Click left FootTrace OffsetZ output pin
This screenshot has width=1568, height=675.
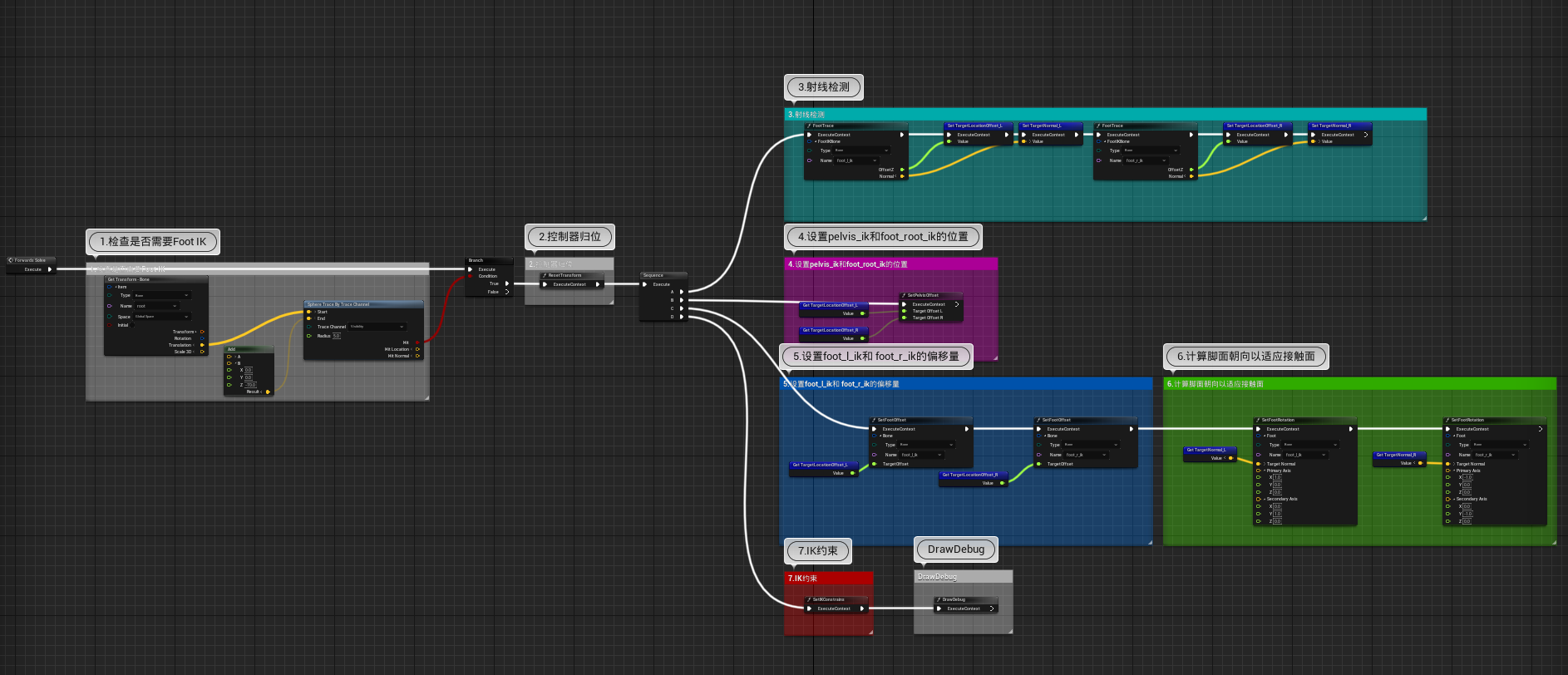tap(902, 170)
